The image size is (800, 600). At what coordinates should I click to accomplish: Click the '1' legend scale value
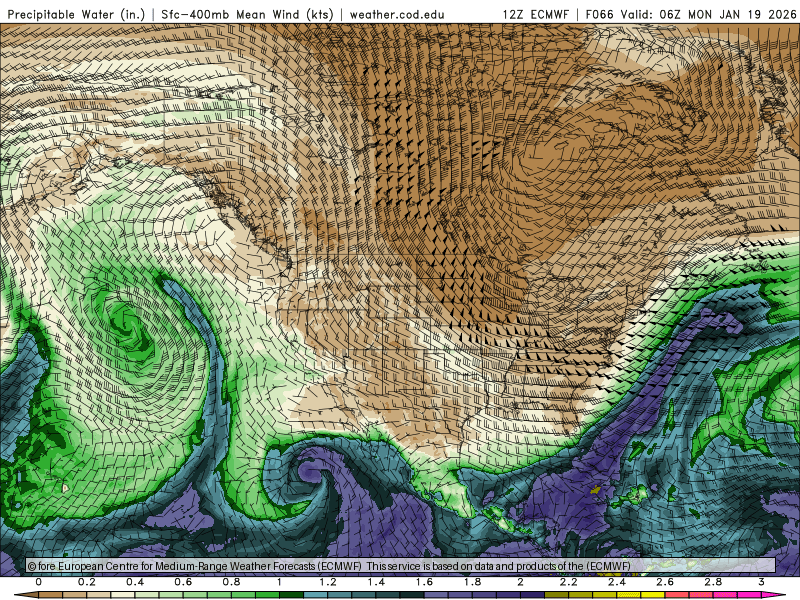pos(279,582)
